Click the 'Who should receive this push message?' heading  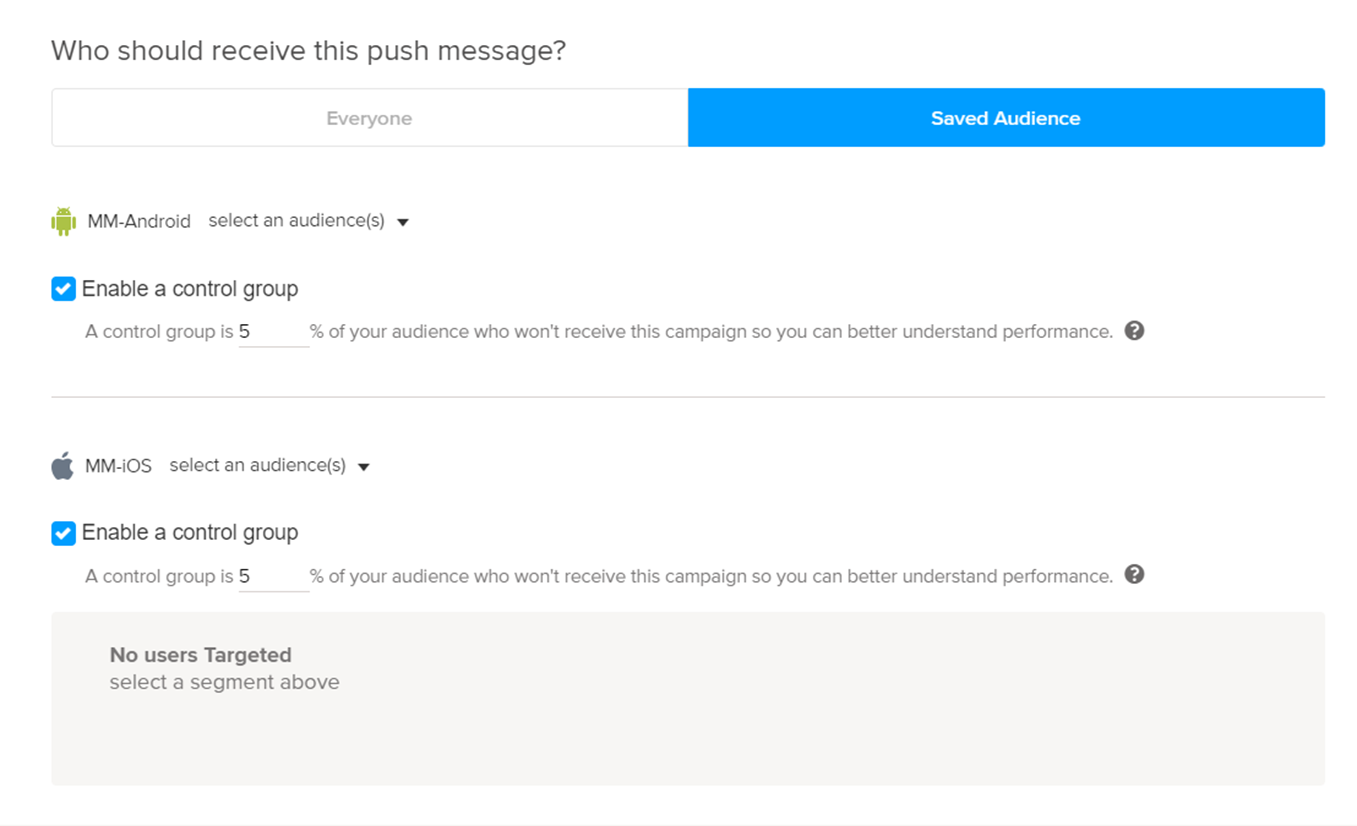coord(308,50)
